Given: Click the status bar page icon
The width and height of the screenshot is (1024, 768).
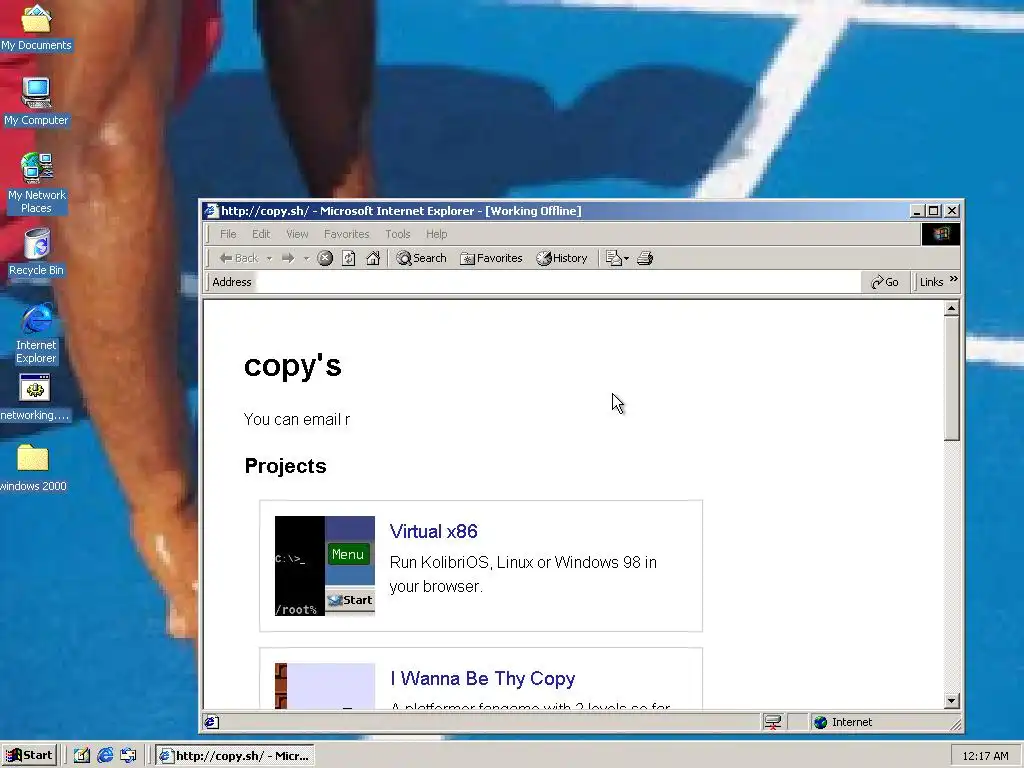Looking at the screenshot, I should pyautogui.click(x=211, y=722).
